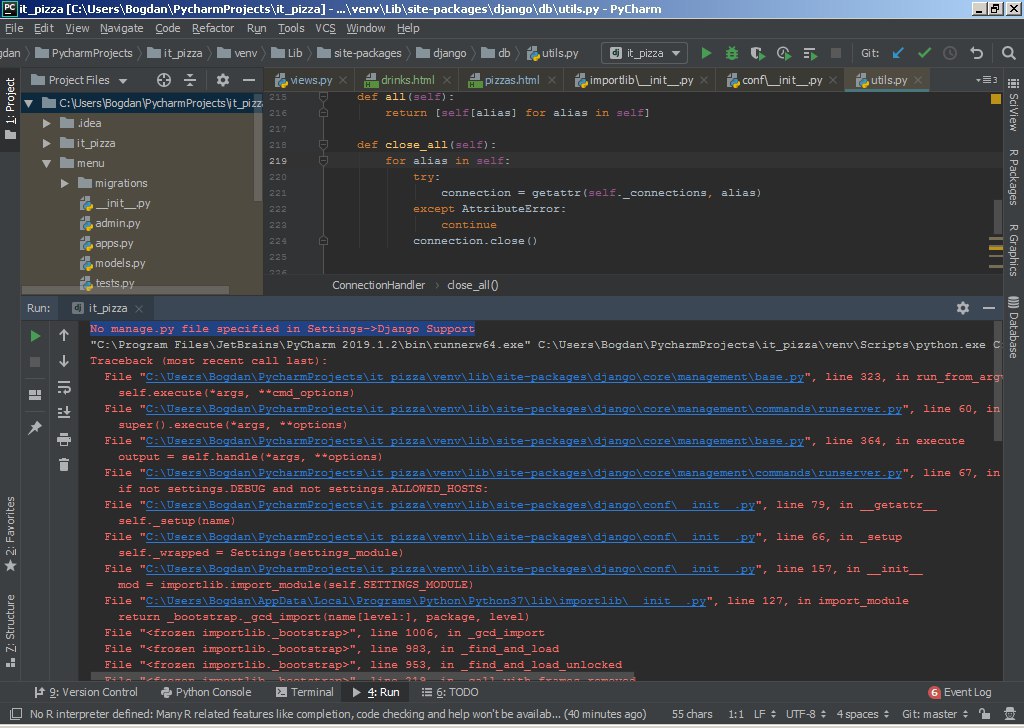Open Run panel settings gear
This screenshot has width=1024, height=728.
963,308
